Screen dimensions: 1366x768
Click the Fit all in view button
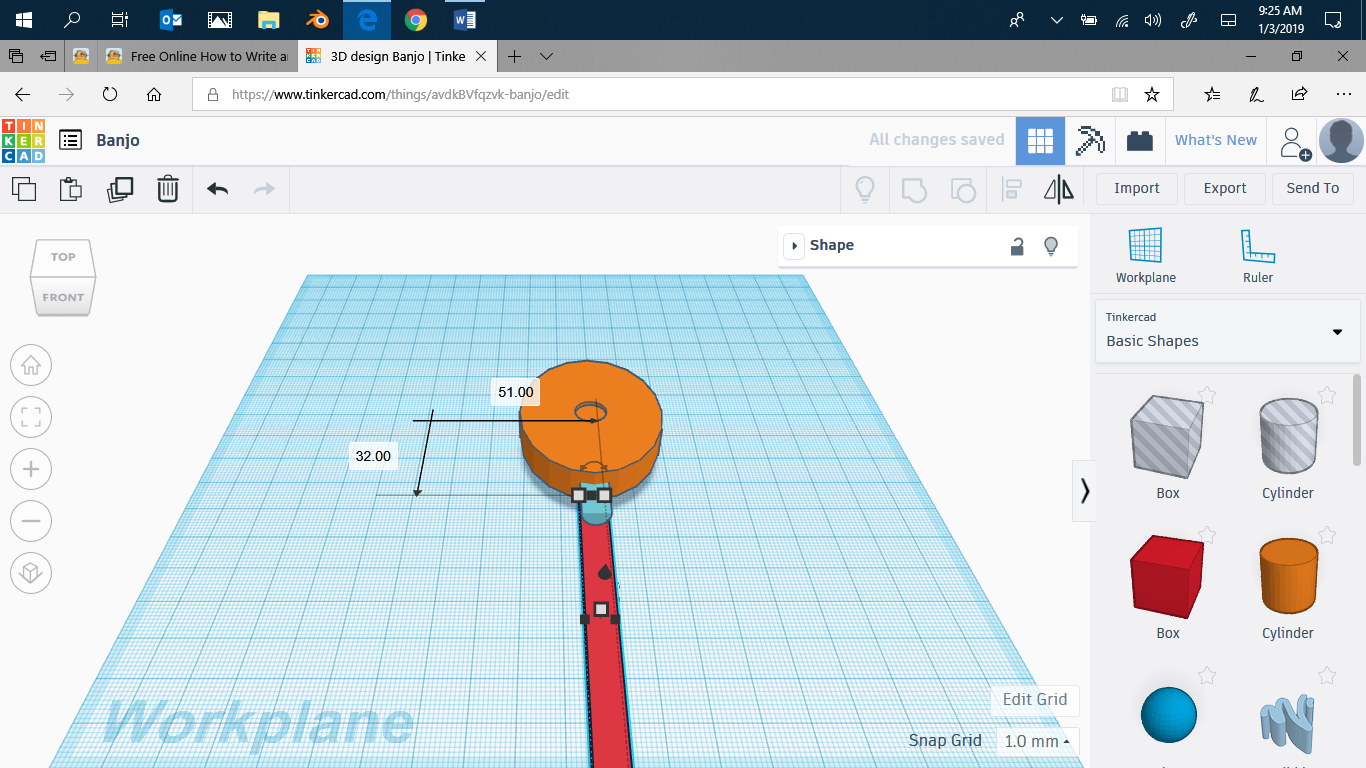31,417
